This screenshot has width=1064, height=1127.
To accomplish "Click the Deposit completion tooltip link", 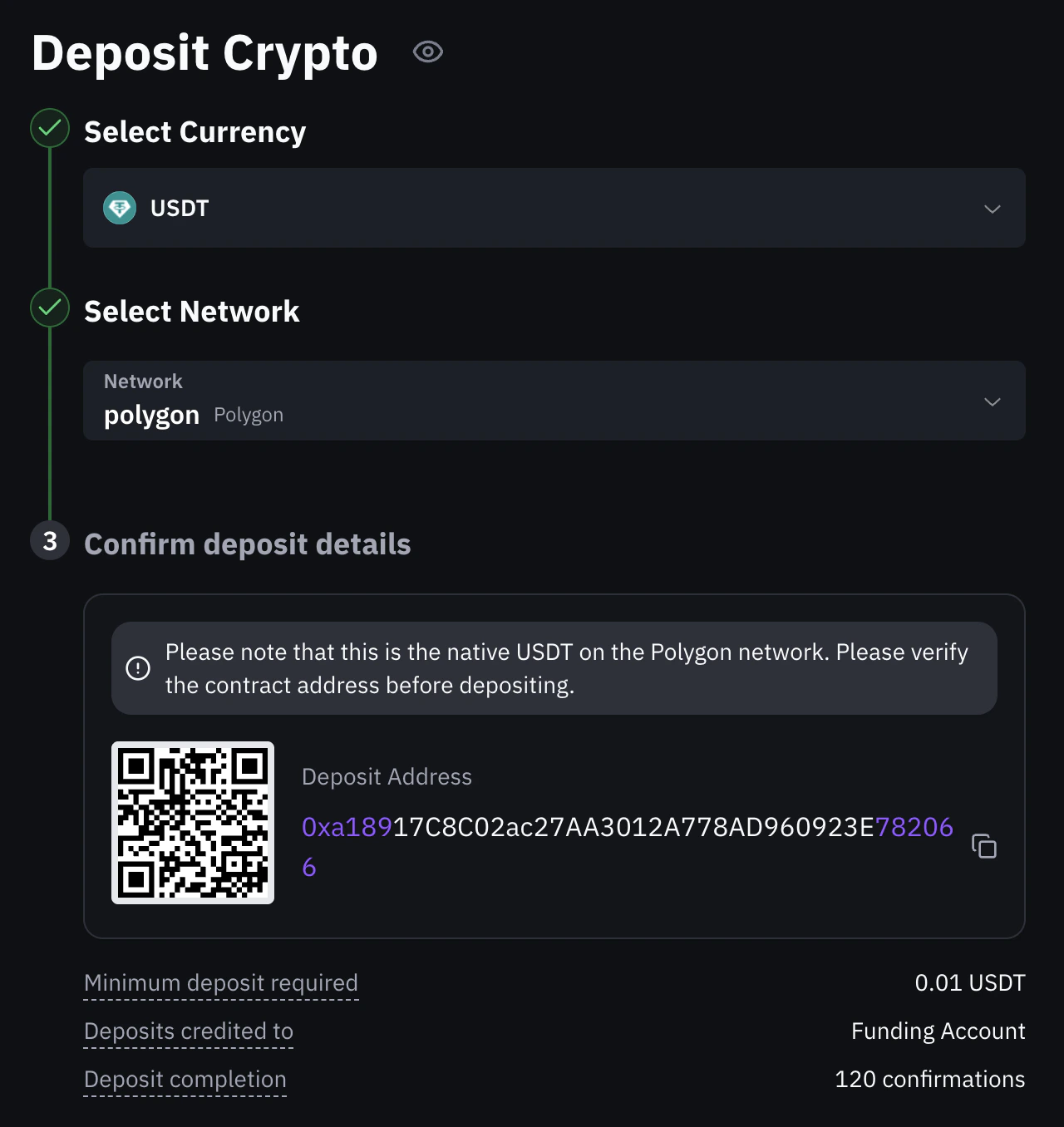I will (x=185, y=1079).
